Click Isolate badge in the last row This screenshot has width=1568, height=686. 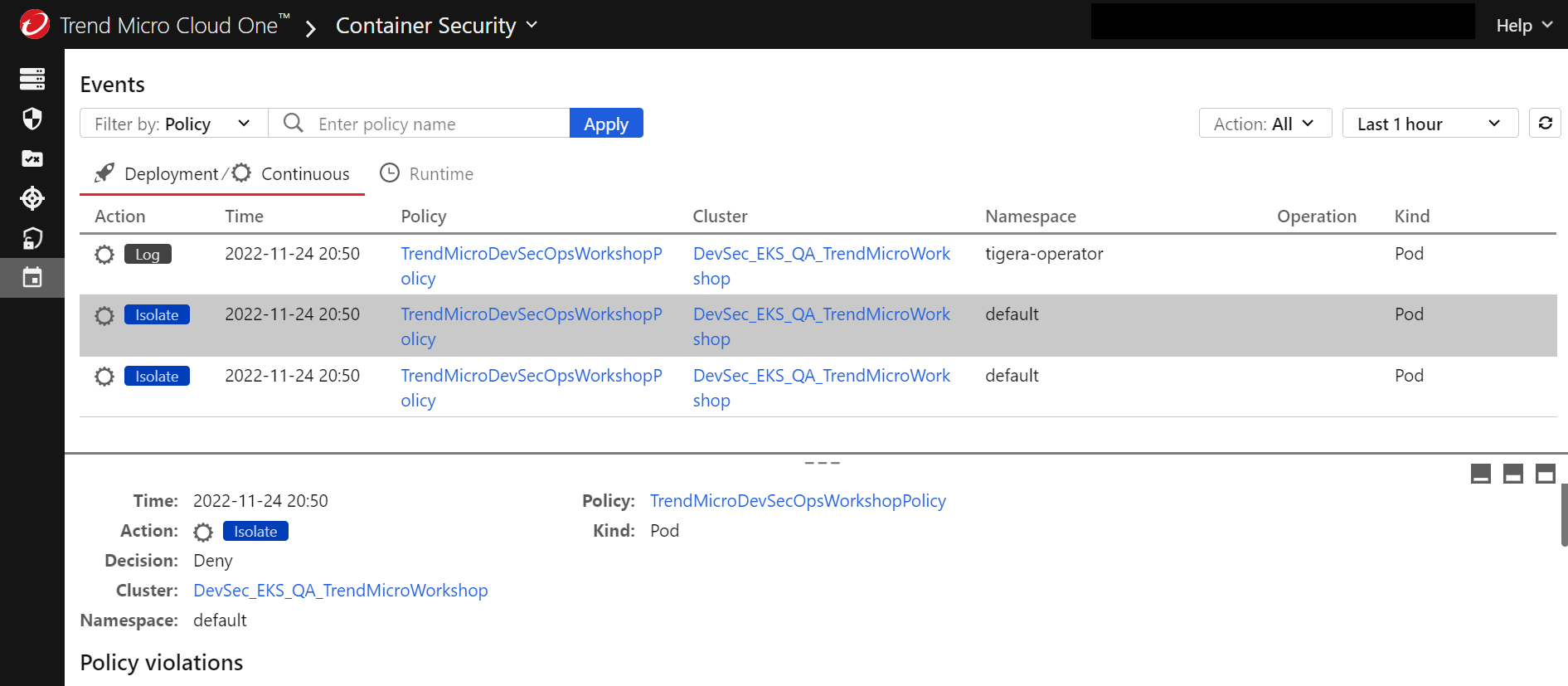click(x=157, y=376)
